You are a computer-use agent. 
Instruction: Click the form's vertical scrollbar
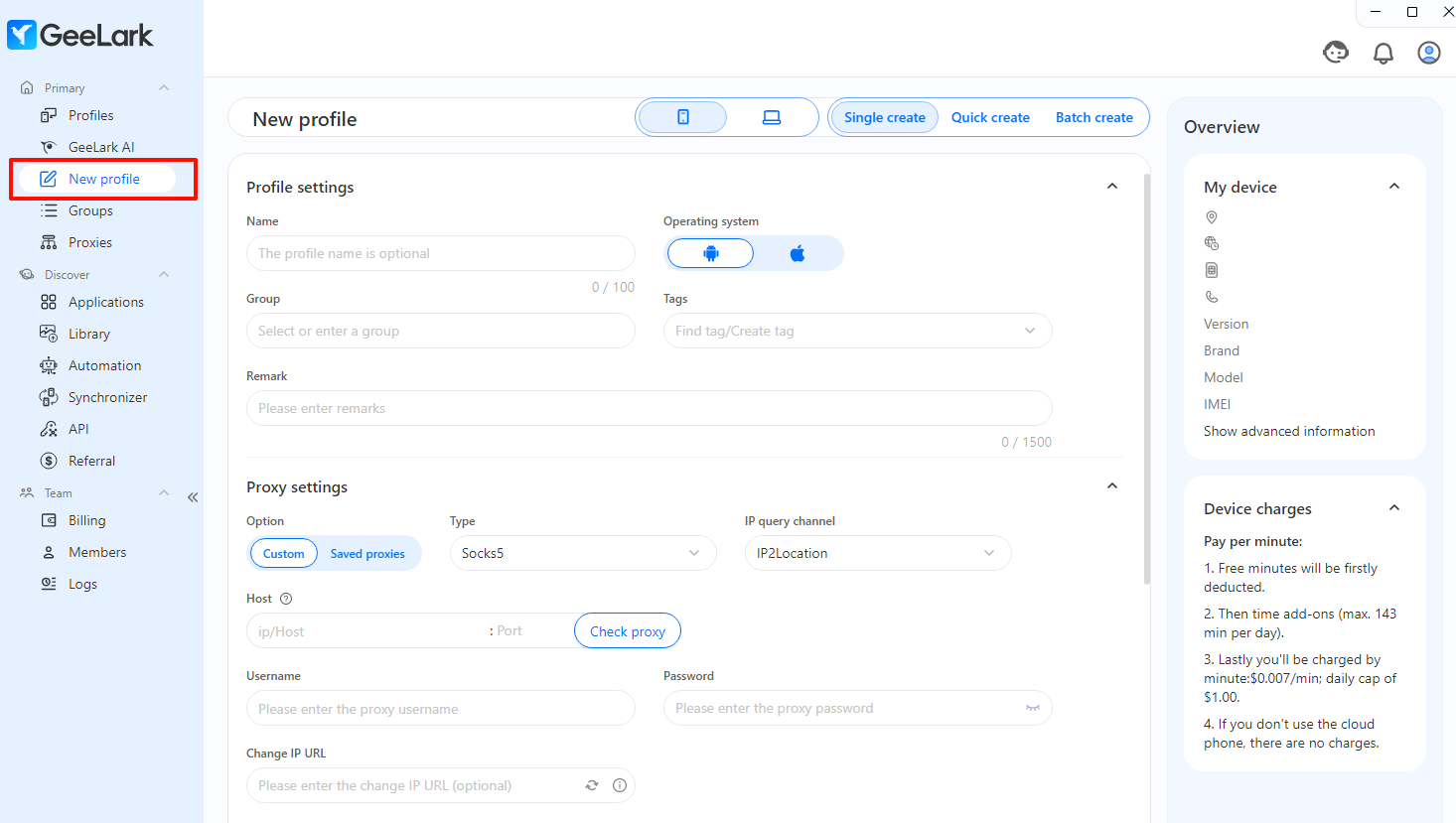[x=1147, y=377]
